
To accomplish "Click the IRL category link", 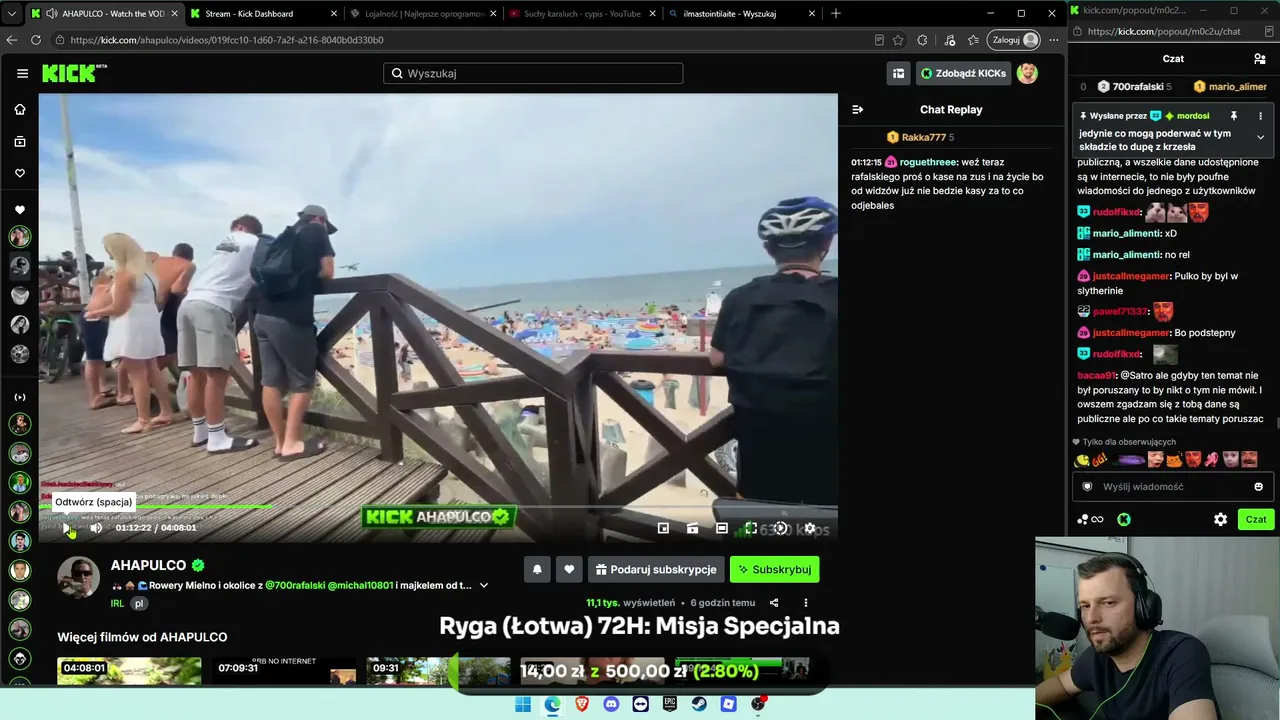I will point(118,604).
